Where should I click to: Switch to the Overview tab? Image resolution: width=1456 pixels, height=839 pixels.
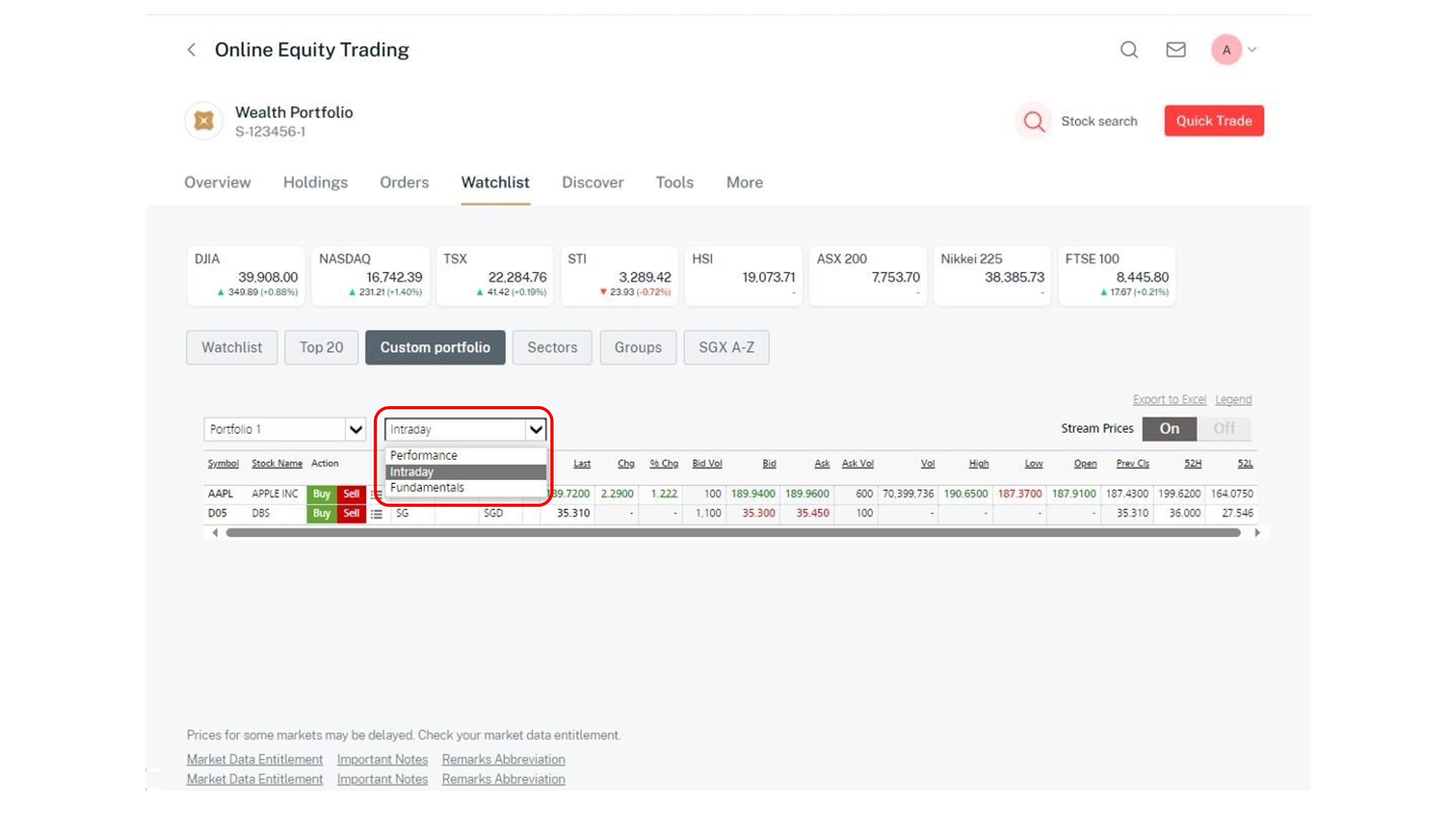coord(217,183)
